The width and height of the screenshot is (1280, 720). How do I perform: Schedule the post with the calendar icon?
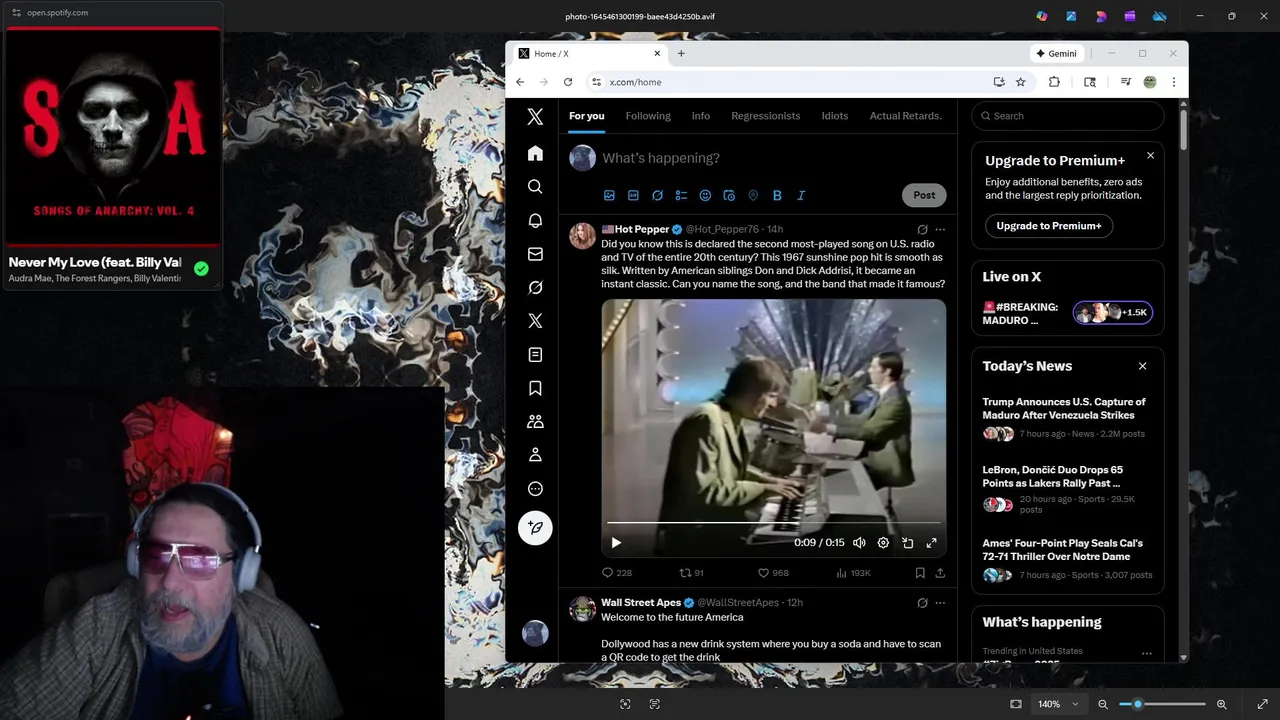pyautogui.click(x=729, y=195)
